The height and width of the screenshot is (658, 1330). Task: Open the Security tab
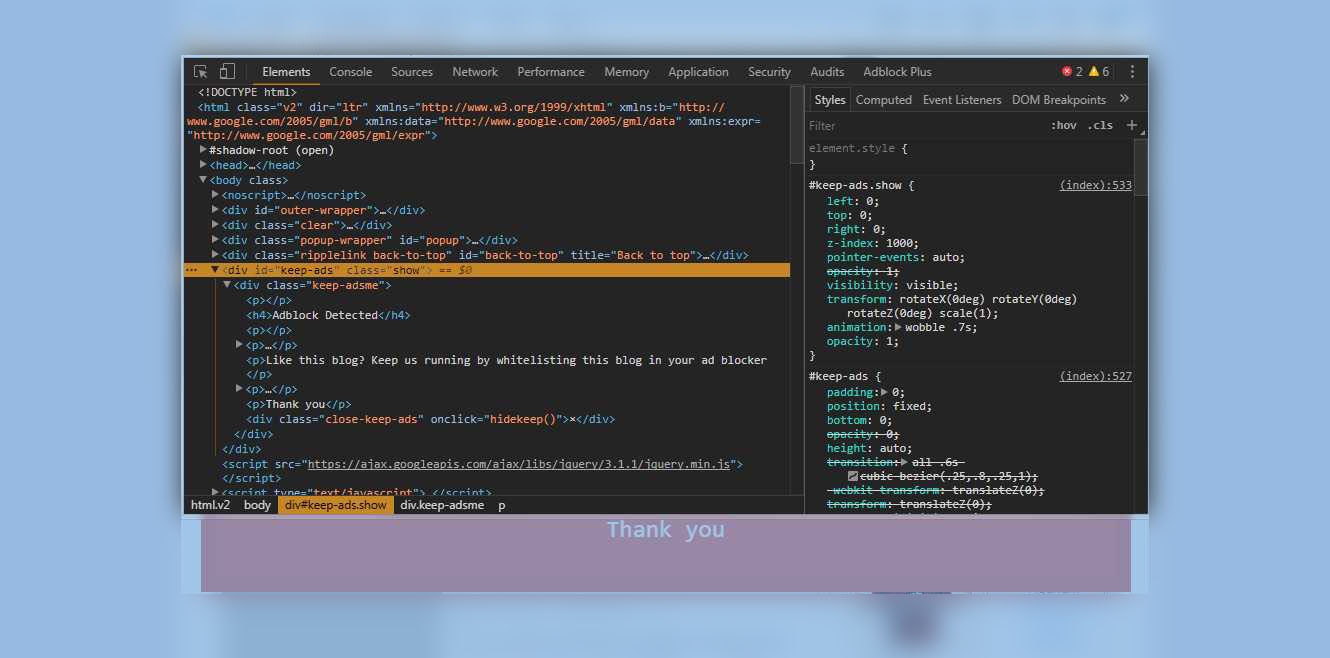pos(769,72)
